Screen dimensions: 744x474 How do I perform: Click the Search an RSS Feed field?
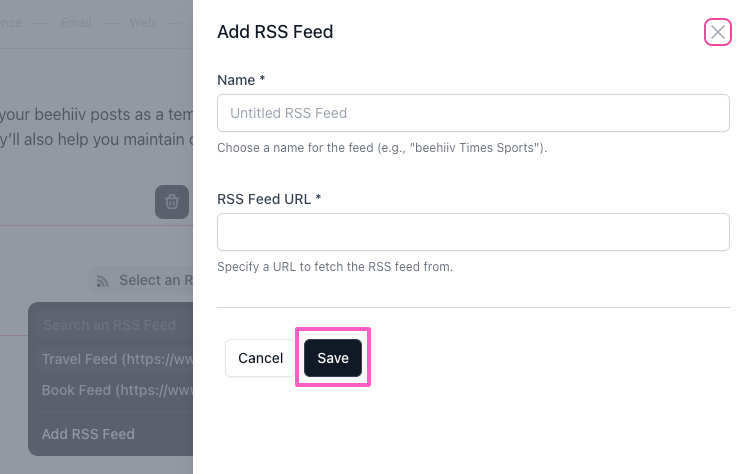point(110,325)
